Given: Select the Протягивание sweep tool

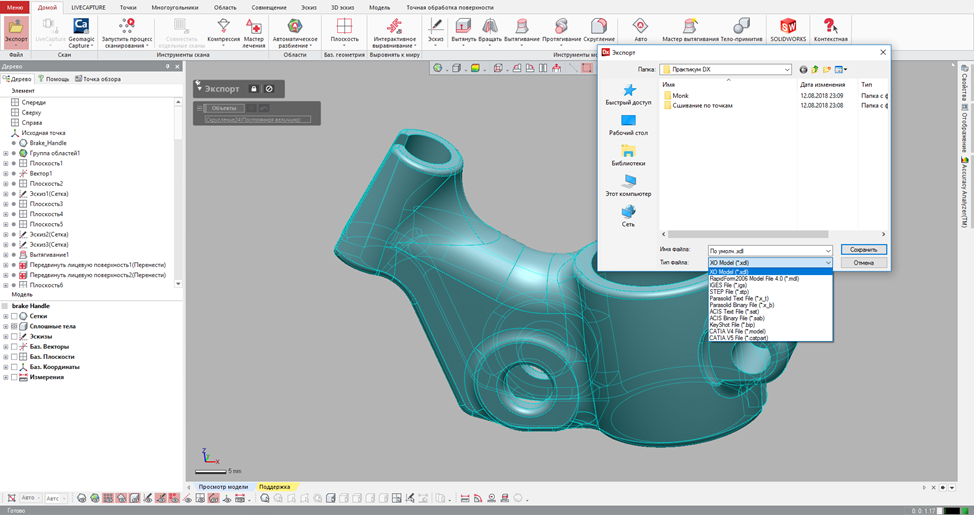Looking at the screenshot, I should tap(562, 30).
